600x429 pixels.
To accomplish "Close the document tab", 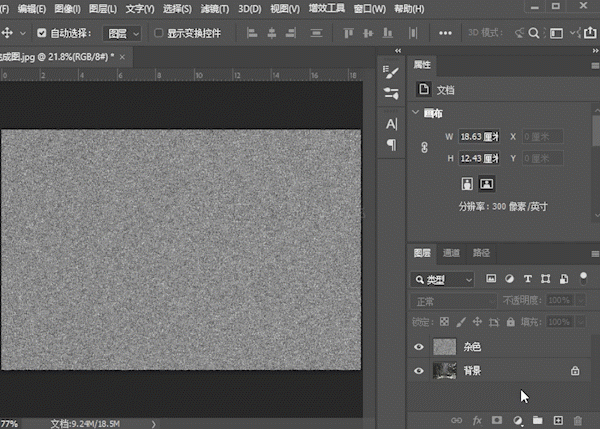I will pyautogui.click(x=122, y=57).
